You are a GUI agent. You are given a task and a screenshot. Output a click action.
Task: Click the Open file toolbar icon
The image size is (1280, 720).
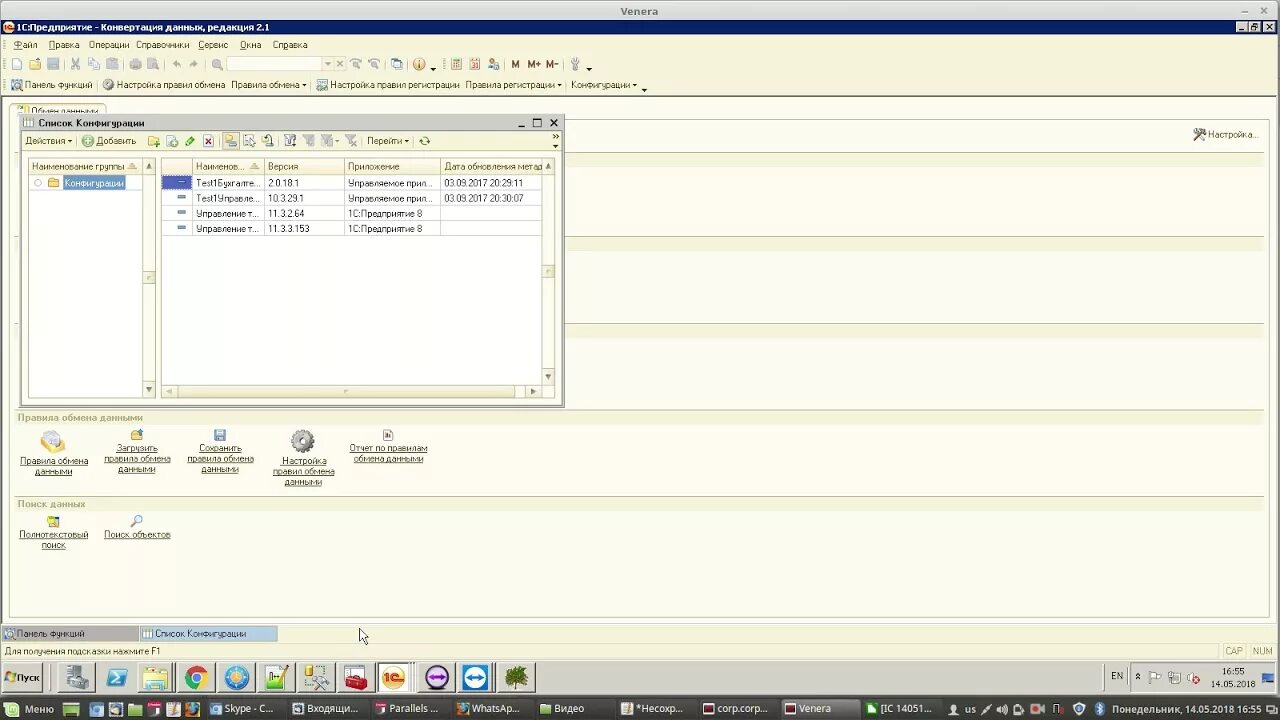[34, 64]
